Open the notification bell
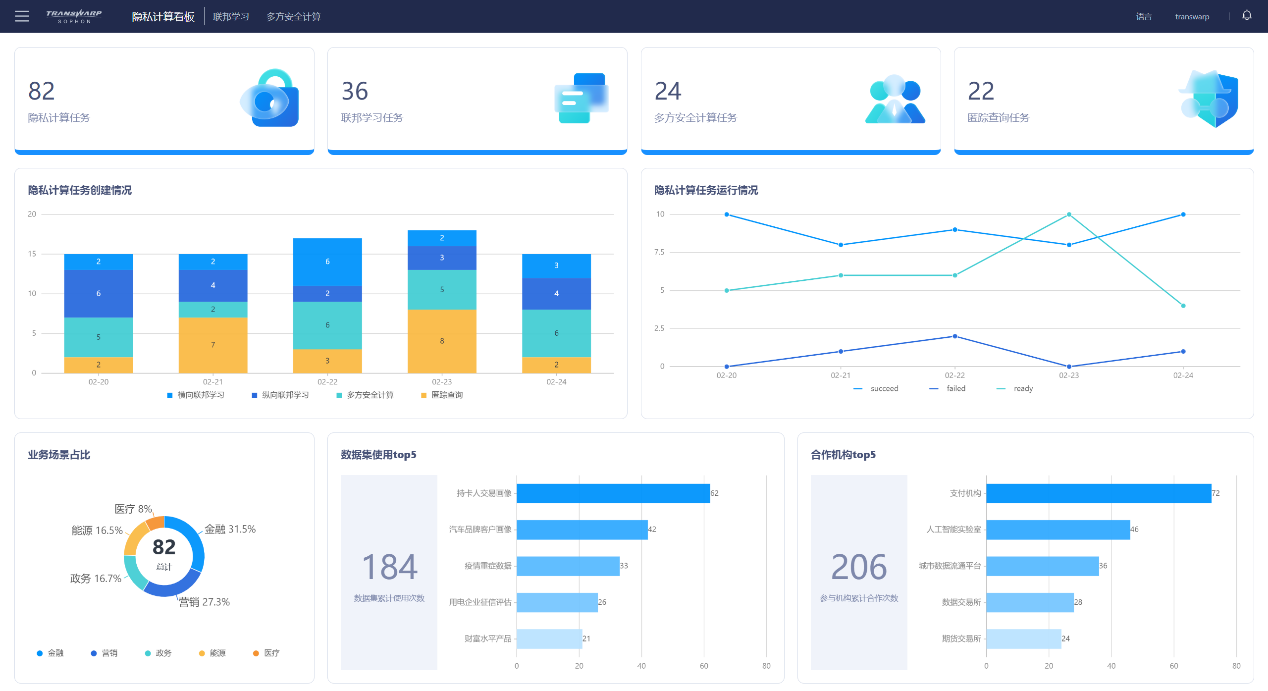Viewport: 1268px width, 691px height. [x=1246, y=15]
